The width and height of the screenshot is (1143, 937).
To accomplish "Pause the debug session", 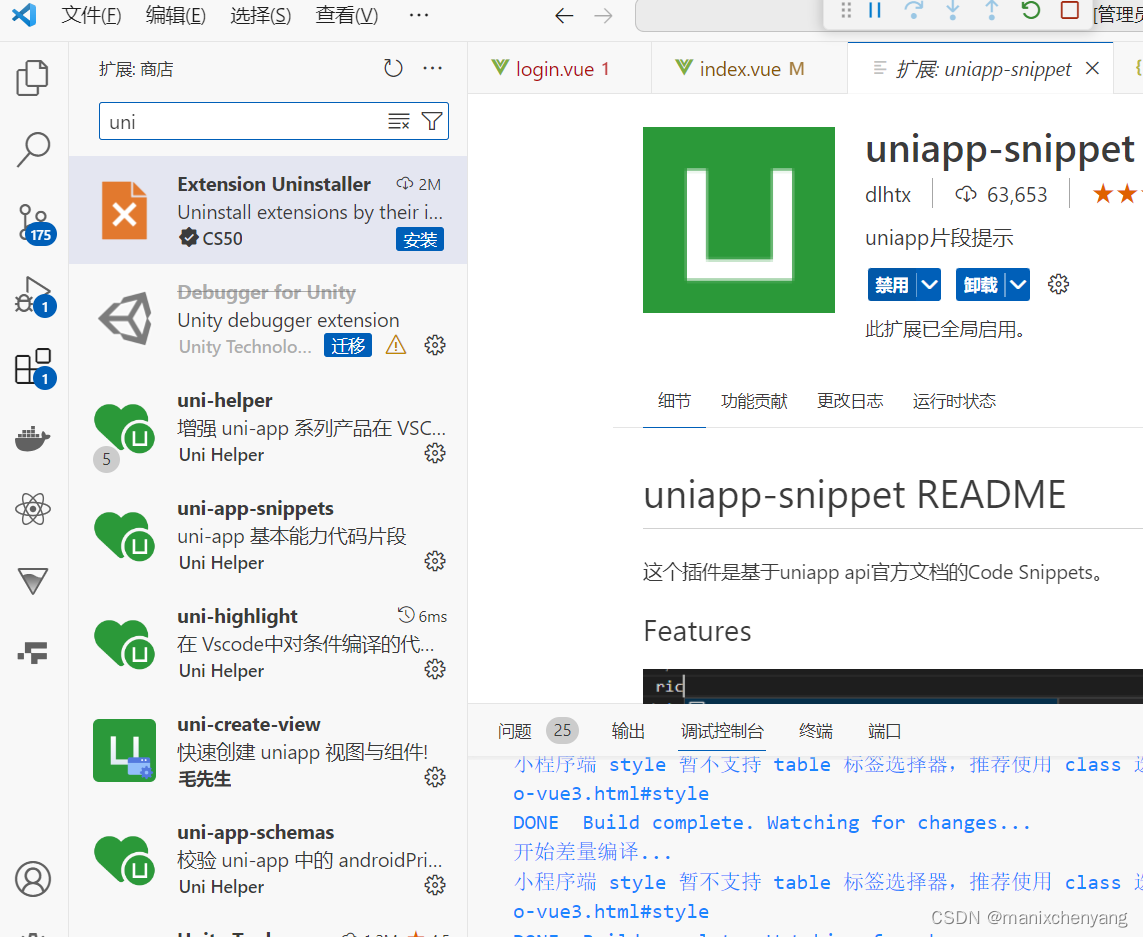I will coord(875,10).
